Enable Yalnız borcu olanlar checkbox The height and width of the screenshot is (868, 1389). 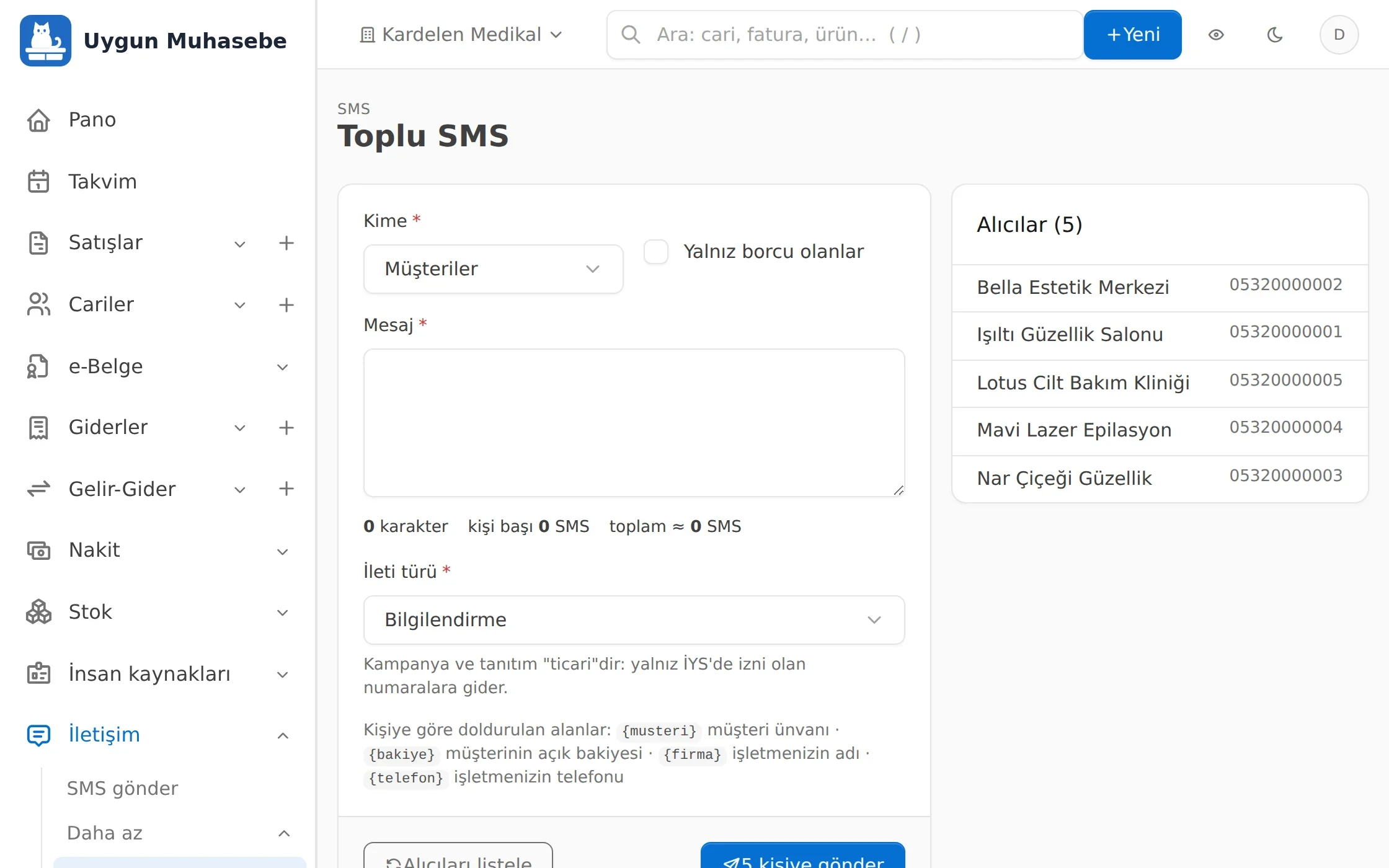point(656,252)
